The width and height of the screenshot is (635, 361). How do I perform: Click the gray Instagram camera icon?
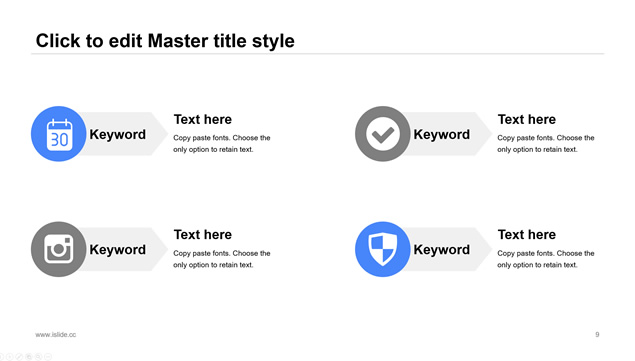coord(59,249)
